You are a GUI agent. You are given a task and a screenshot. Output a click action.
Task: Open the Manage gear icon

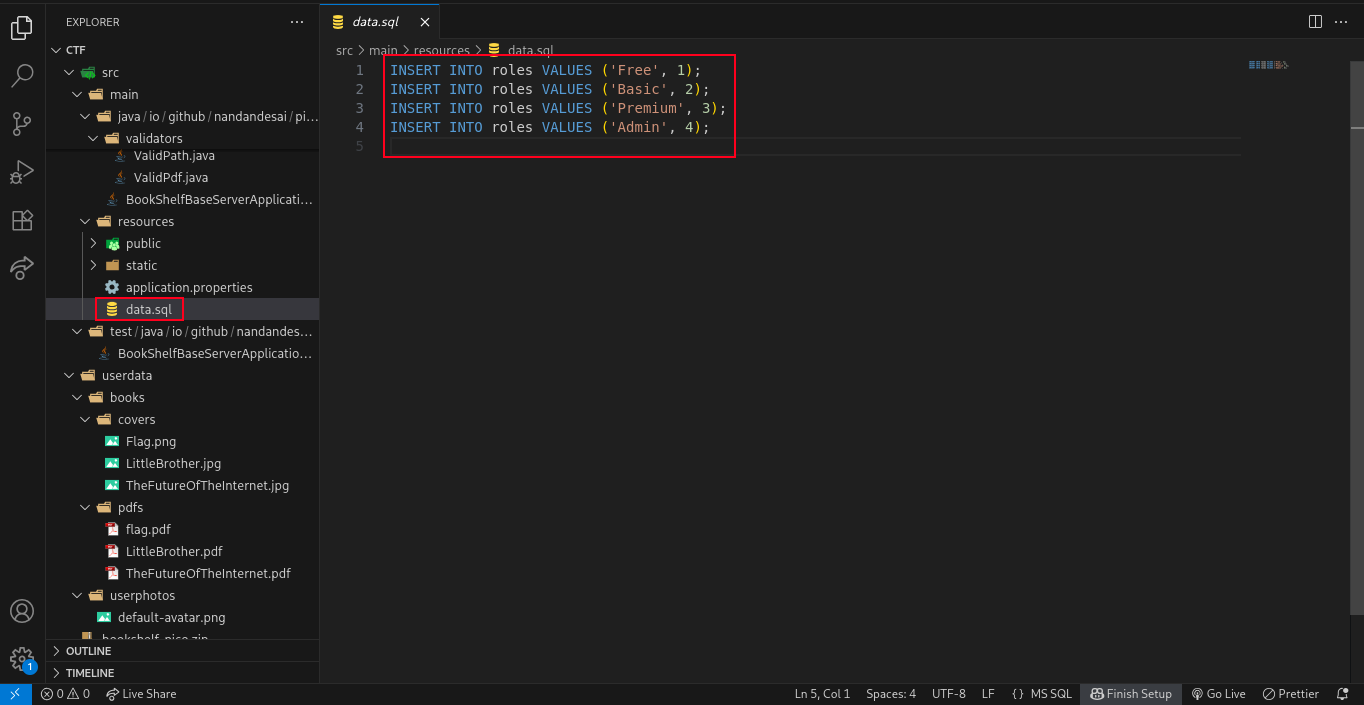[22, 658]
